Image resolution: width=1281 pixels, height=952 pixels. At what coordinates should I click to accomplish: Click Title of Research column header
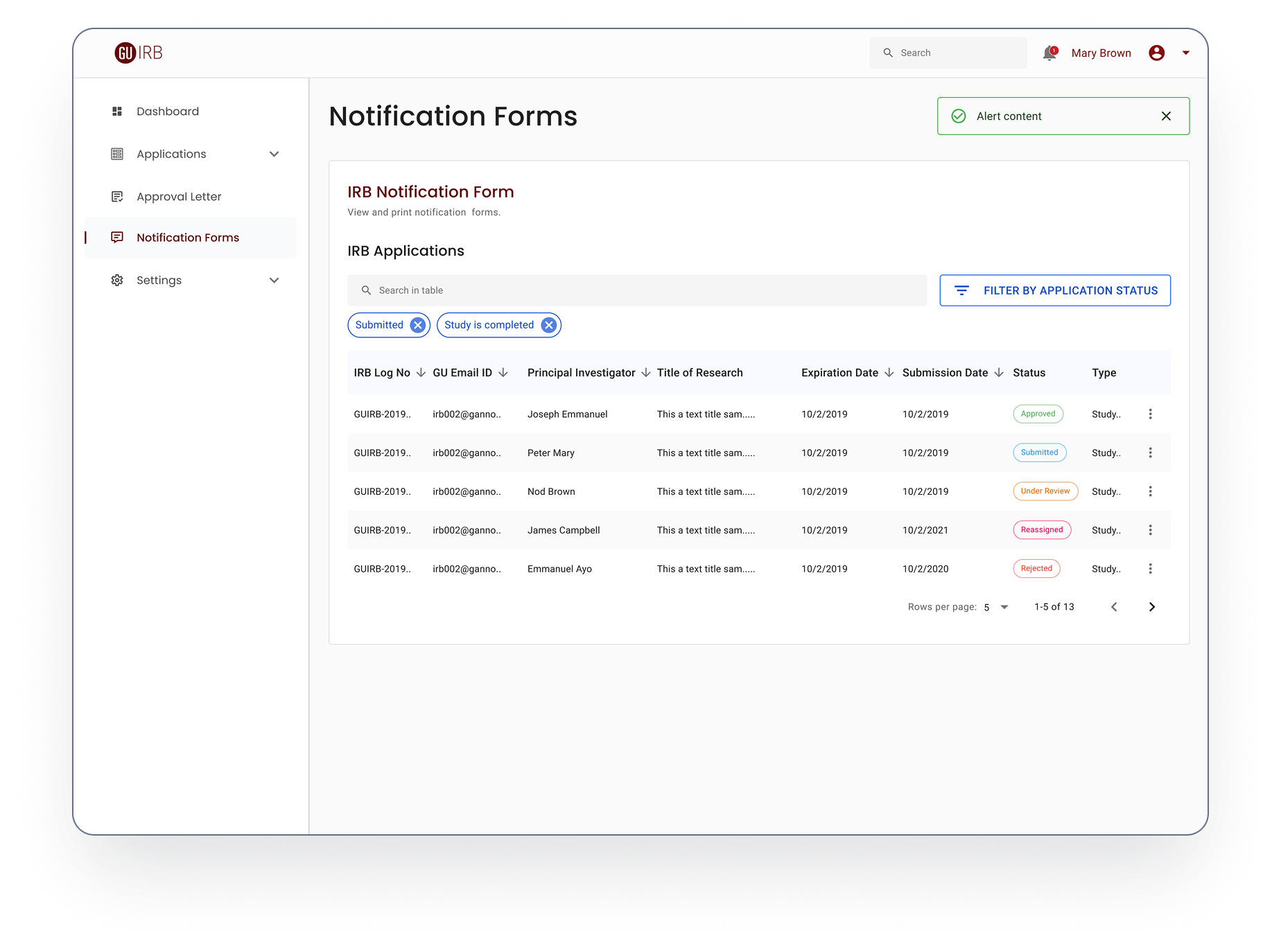700,373
